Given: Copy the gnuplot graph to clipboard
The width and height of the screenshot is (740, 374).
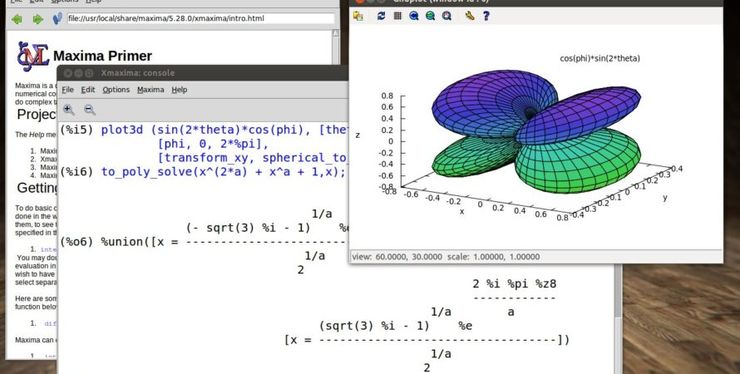Looking at the screenshot, I should [358, 16].
